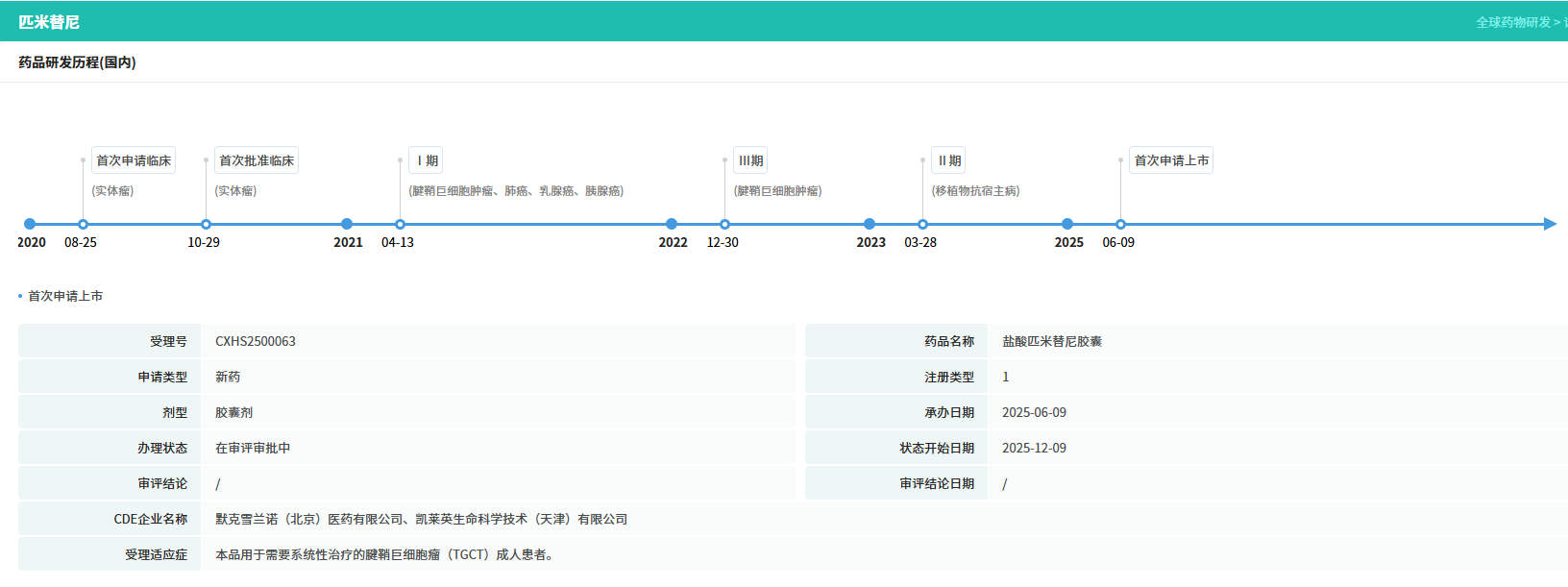Select the 首次申请上市 label box on timeline
The height and width of the screenshot is (587, 1568).
[1171, 160]
